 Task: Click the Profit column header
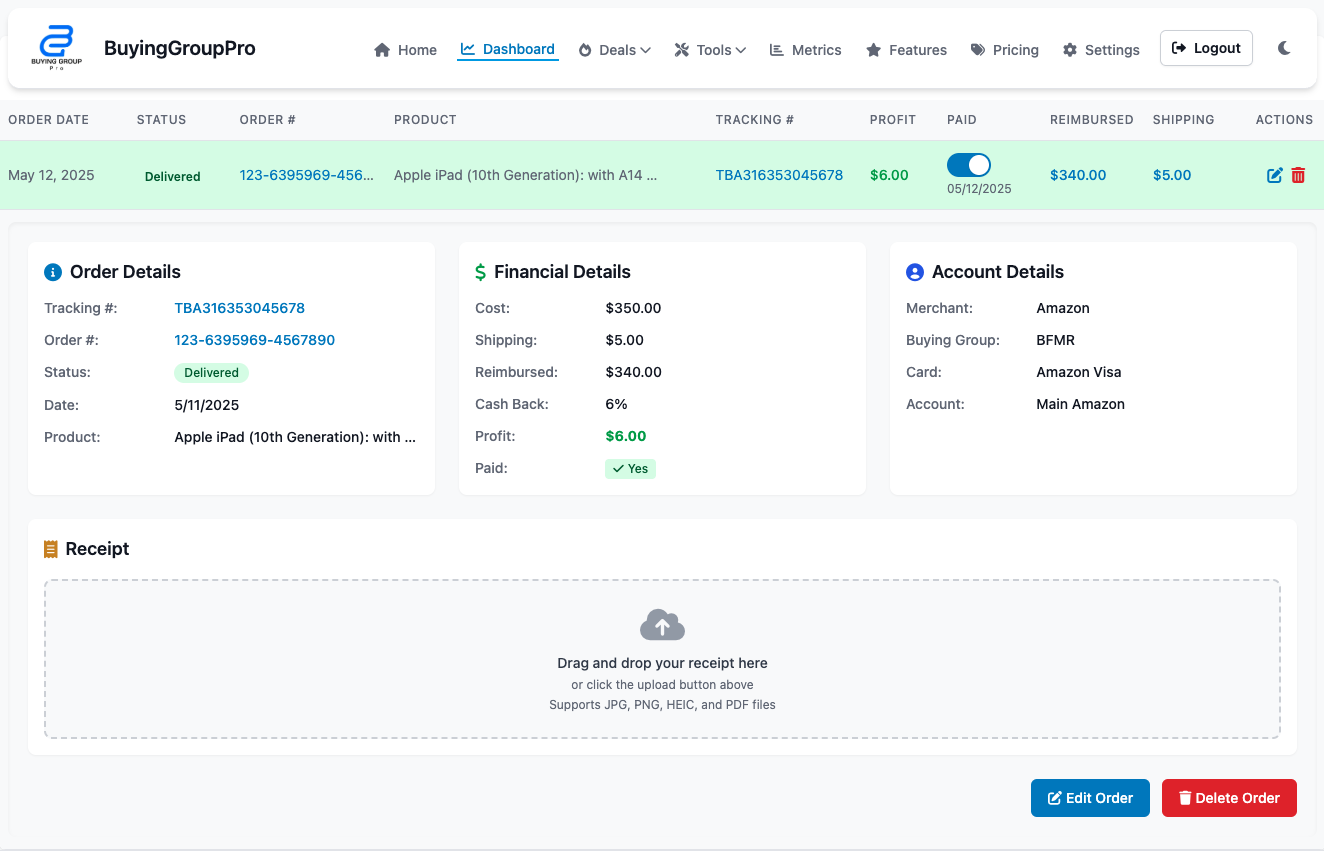893,119
